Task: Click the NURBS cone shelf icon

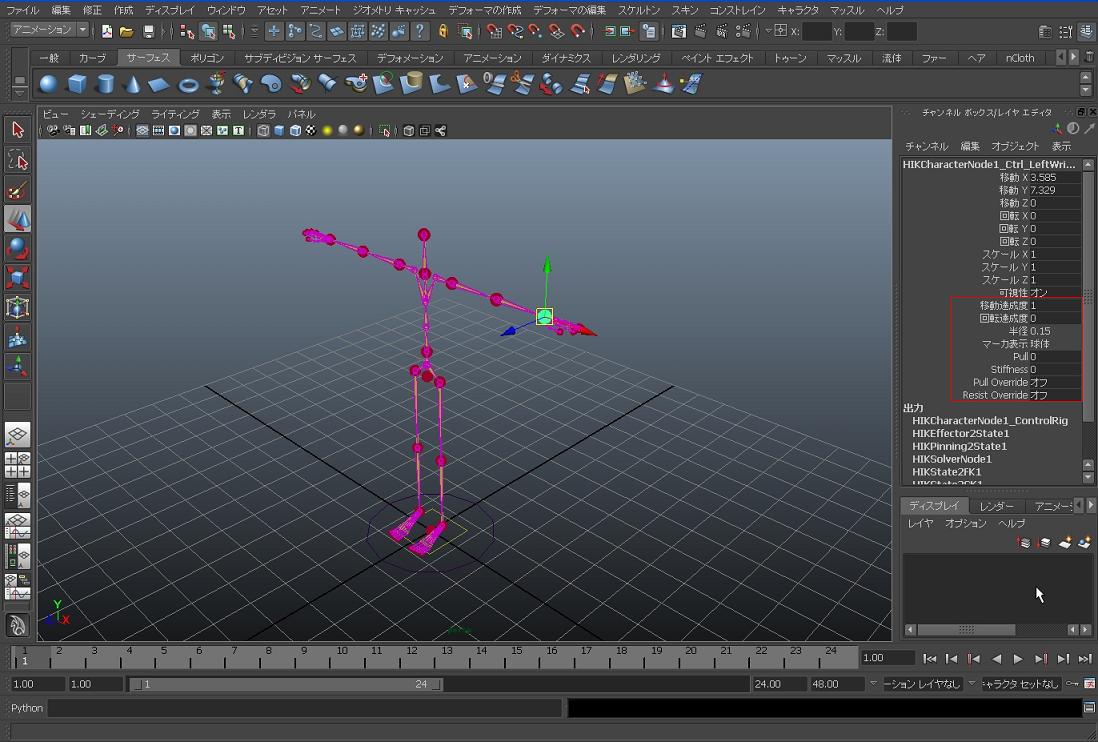Action: (132, 84)
